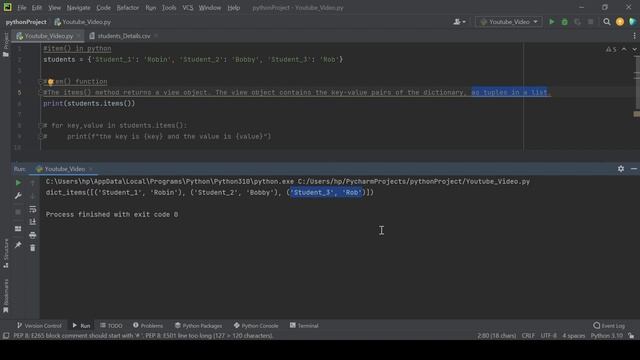Change file encoding UTF-8
This screenshot has height=360, width=640.
tap(549, 336)
